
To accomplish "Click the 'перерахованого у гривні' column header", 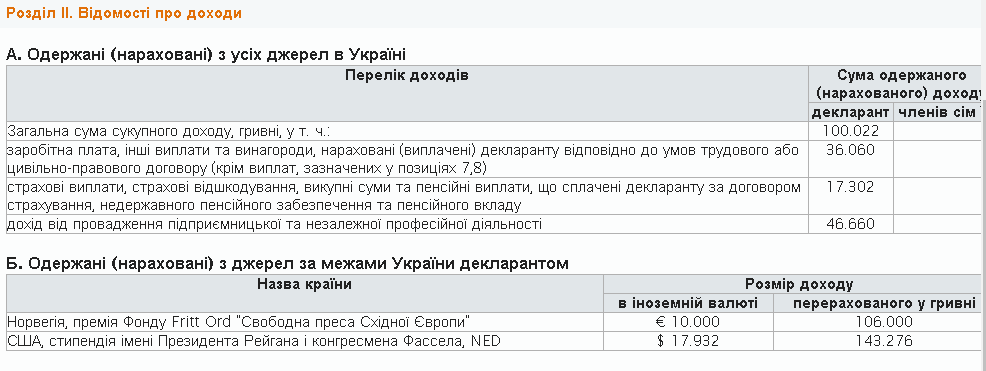I will click(884, 304).
